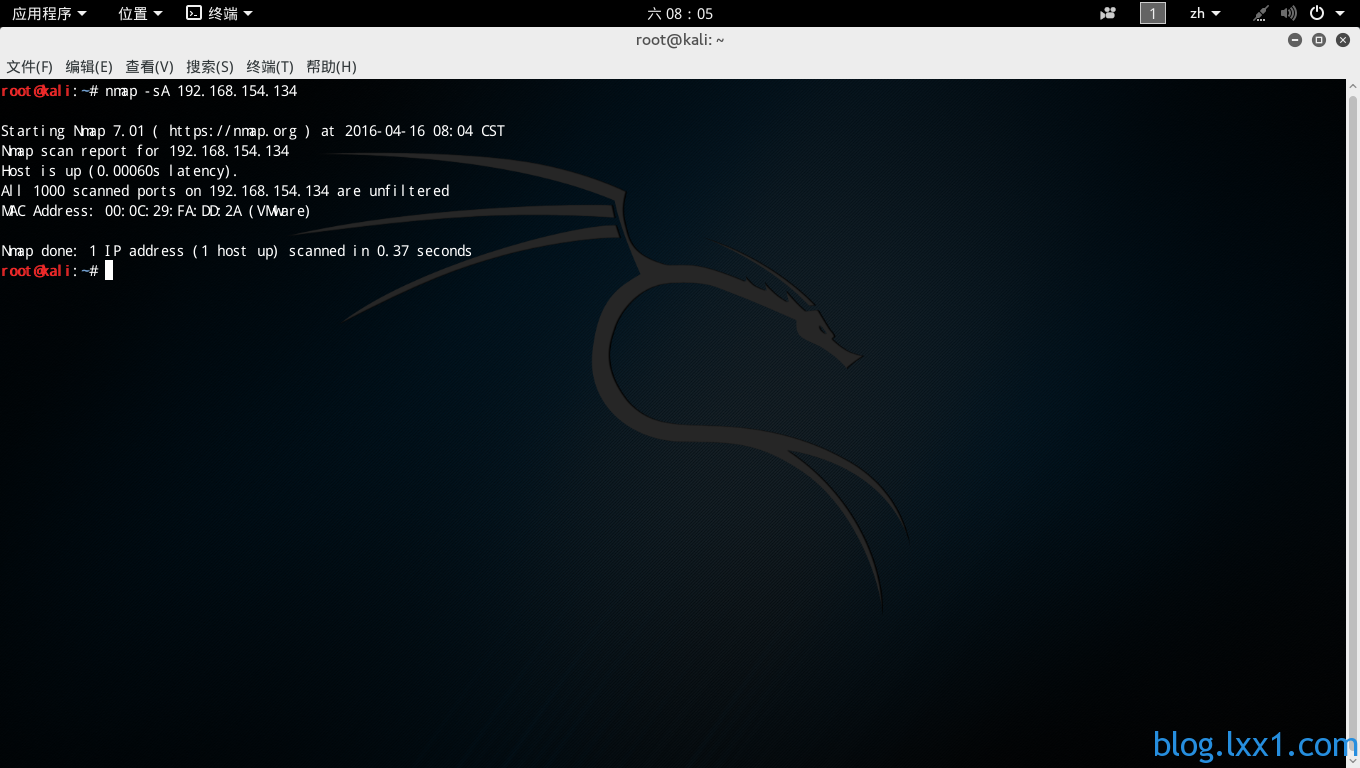Open the 应用程序 applications menu
Image resolution: width=1360 pixels, height=768 pixels.
point(49,13)
